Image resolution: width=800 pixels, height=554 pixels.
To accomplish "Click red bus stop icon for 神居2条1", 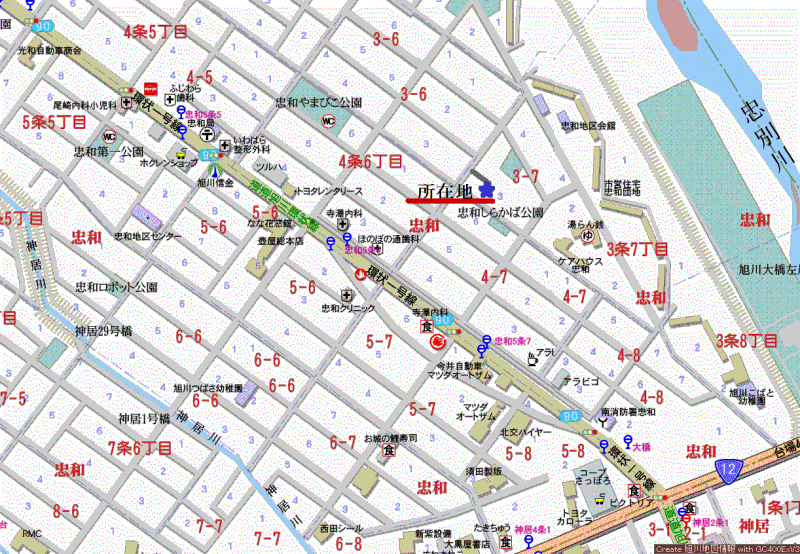I will coord(686,522).
